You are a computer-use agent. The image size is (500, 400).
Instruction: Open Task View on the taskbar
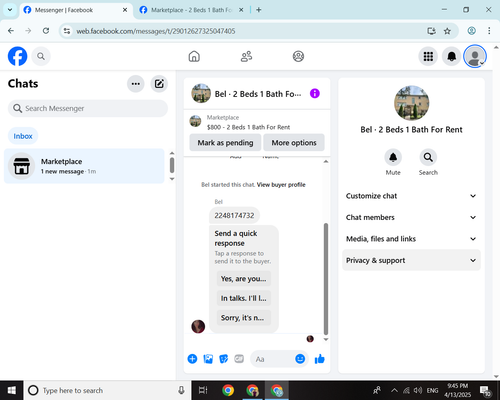tap(203, 390)
